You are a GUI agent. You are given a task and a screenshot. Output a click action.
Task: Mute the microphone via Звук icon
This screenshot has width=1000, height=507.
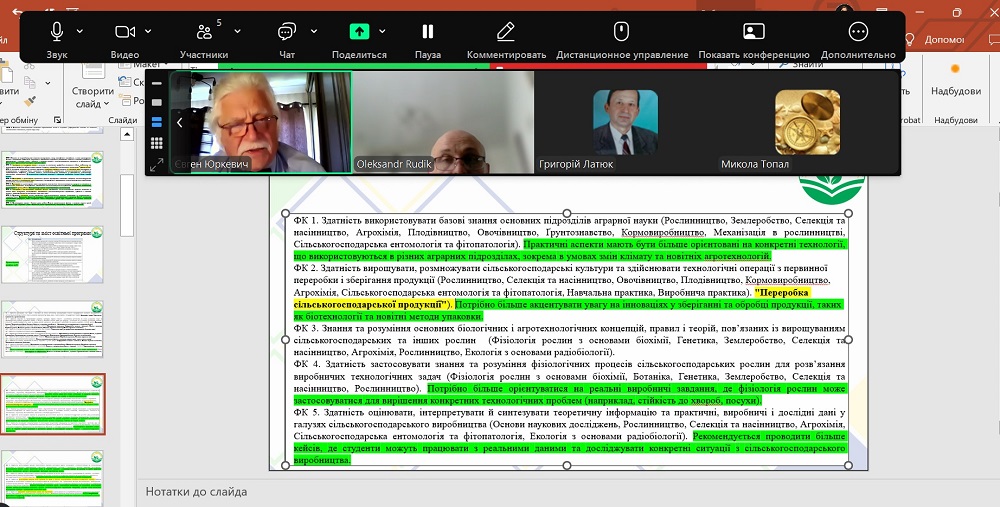(57, 32)
